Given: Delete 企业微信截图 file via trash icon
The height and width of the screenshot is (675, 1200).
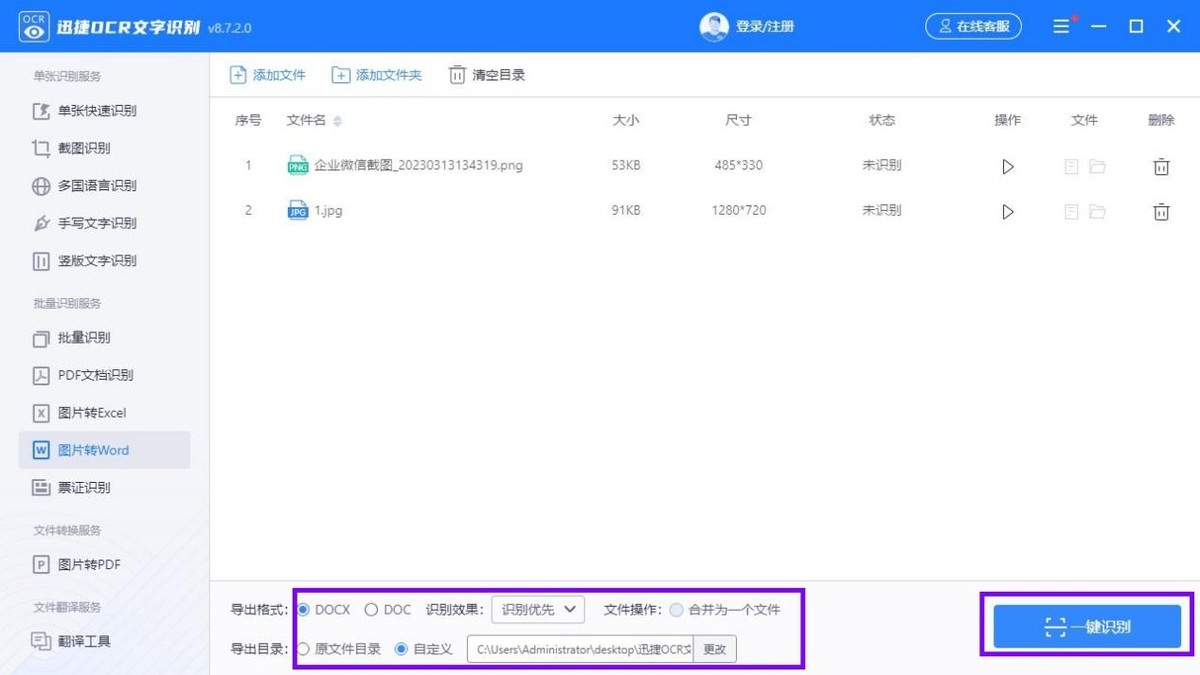Looking at the screenshot, I should 1161,165.
